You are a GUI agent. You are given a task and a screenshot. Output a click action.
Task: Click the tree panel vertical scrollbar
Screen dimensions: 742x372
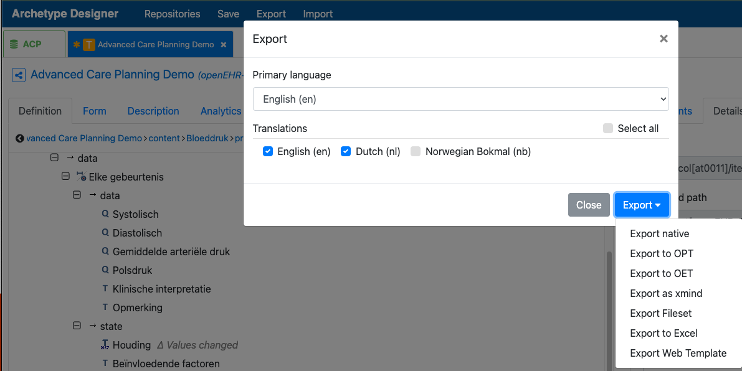coord(610,310)
